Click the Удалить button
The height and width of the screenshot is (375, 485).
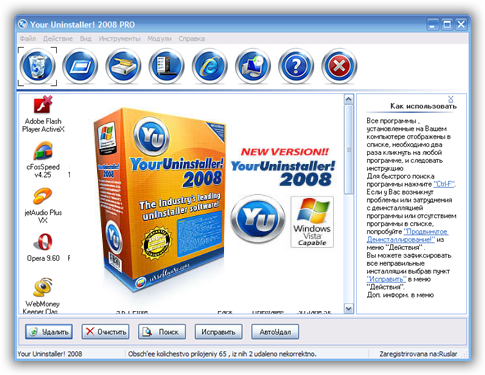tap(49, 332)
